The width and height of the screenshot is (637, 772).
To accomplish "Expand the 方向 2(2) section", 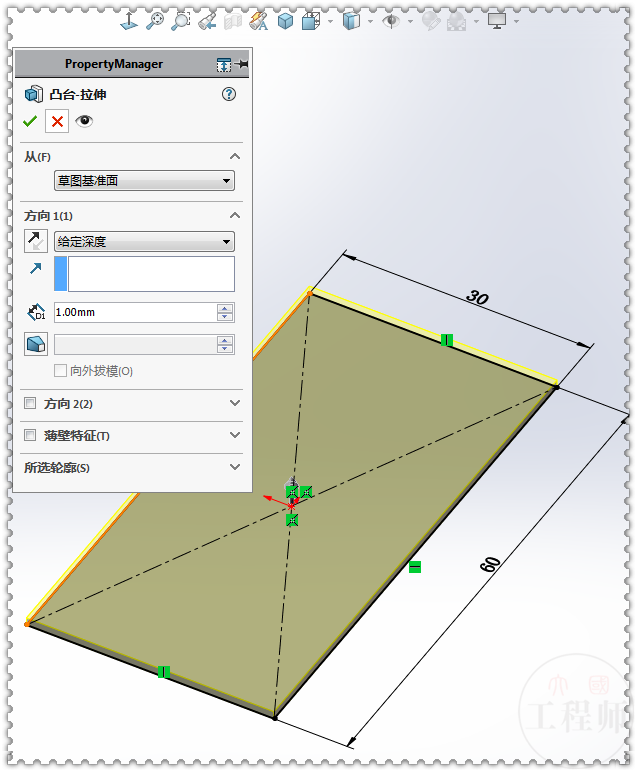I will 235,403.
